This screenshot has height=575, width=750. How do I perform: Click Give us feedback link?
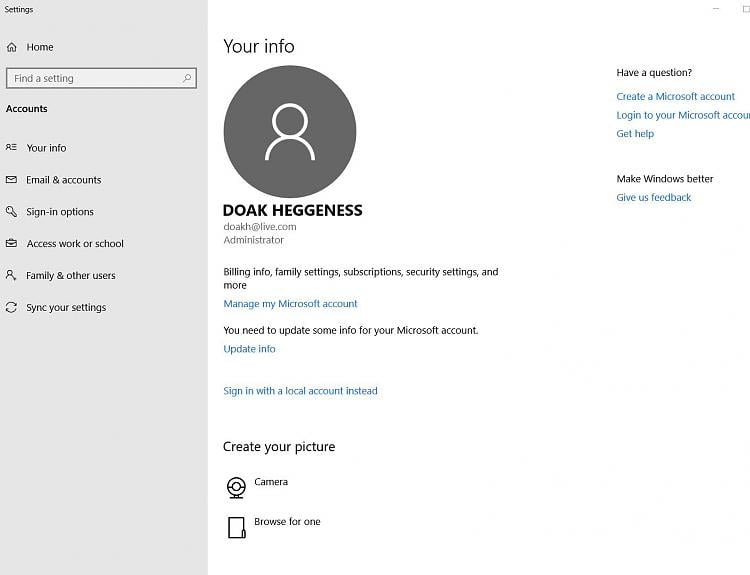(x=653, y=197)
